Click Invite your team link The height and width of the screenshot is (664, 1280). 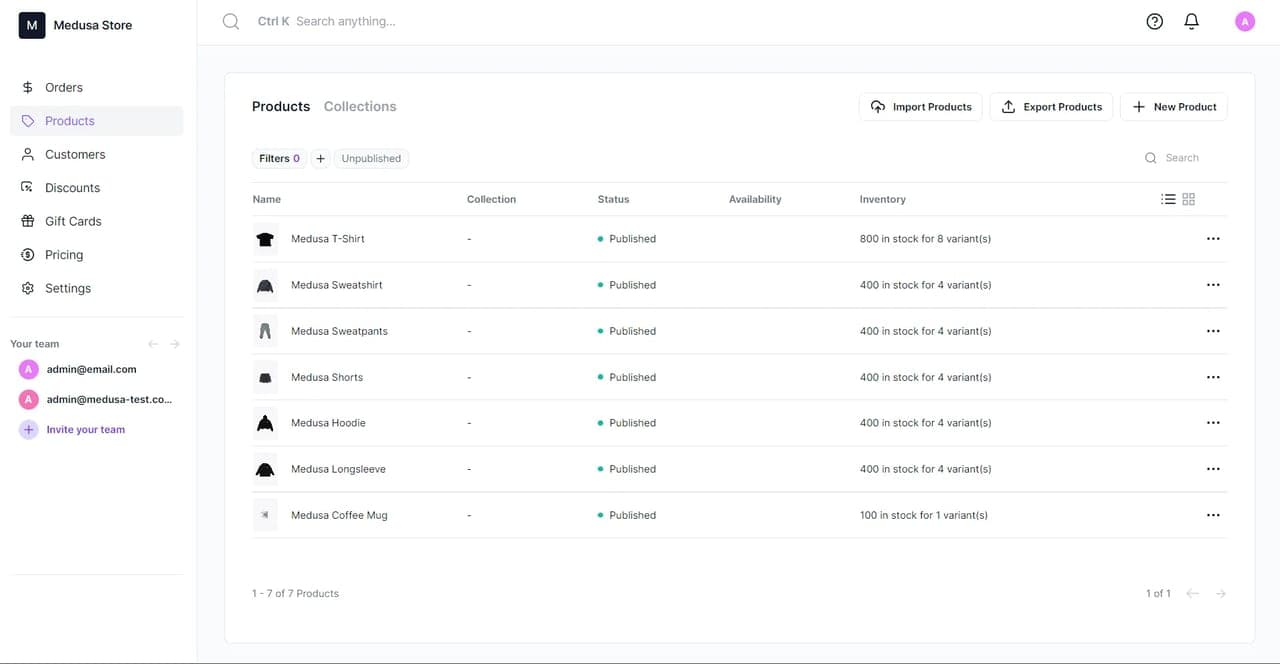pos(86,429)
